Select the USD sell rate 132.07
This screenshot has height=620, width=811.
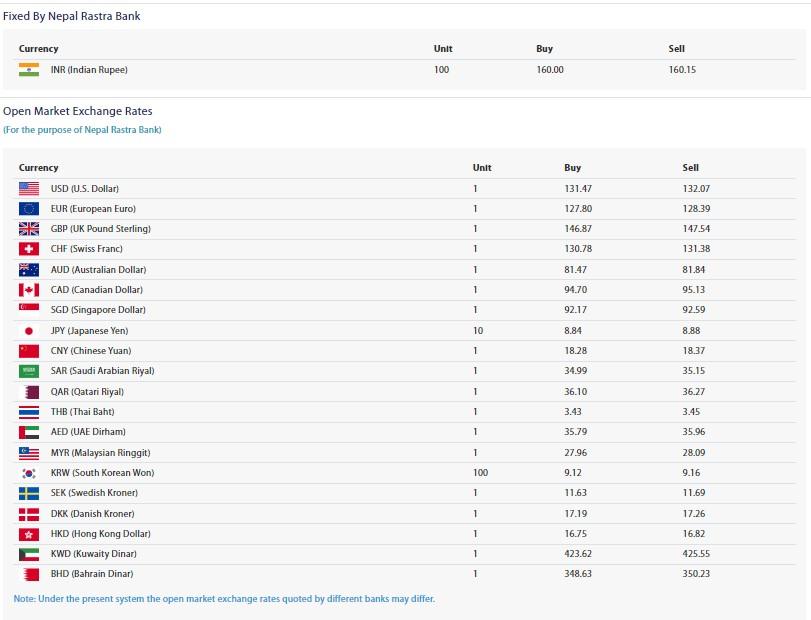[x=696, y=189]
